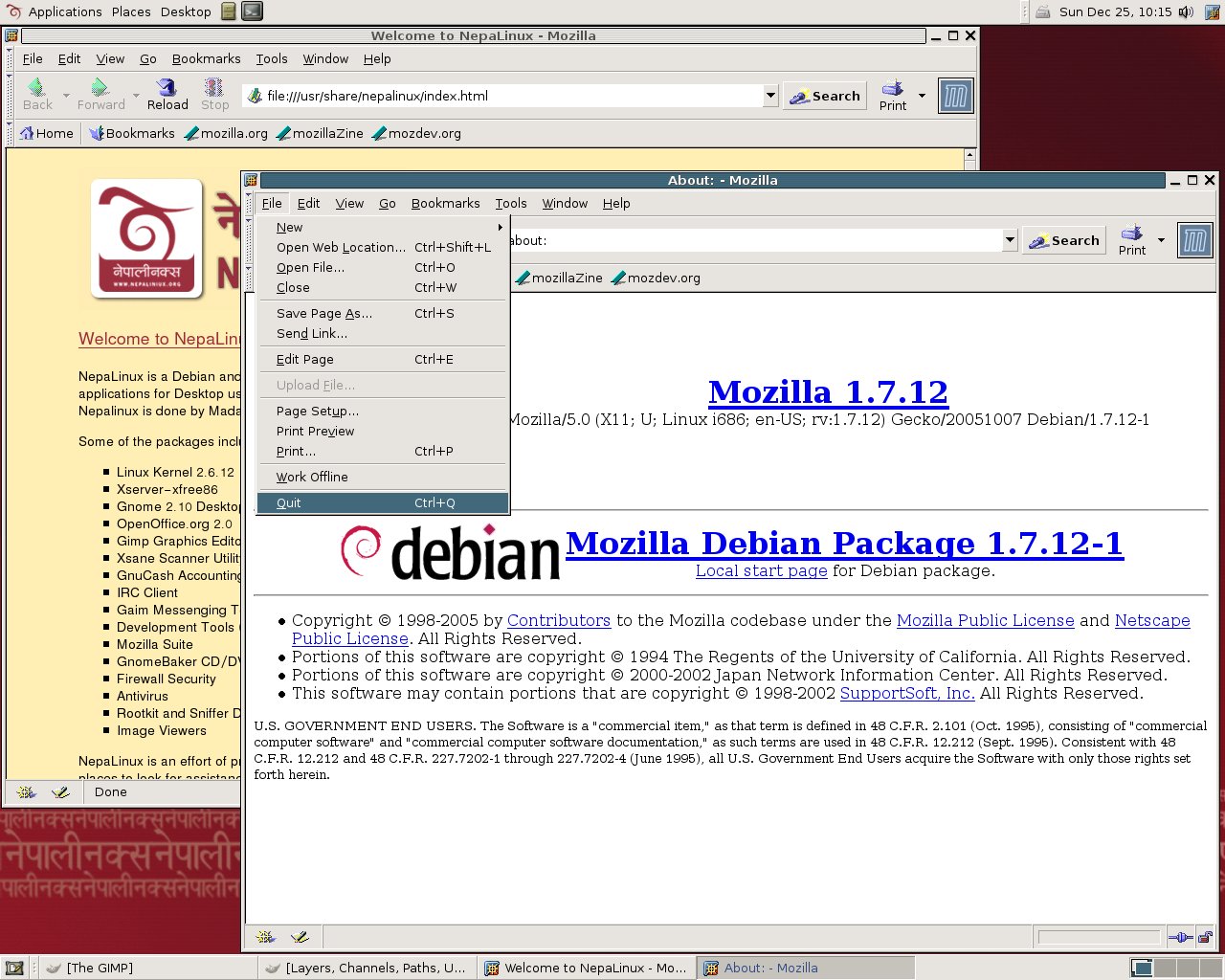Click the Print icon in the NepaLinux window toolbar
1225x980 pixels.
pyautogui.click(x=892, y=87)
